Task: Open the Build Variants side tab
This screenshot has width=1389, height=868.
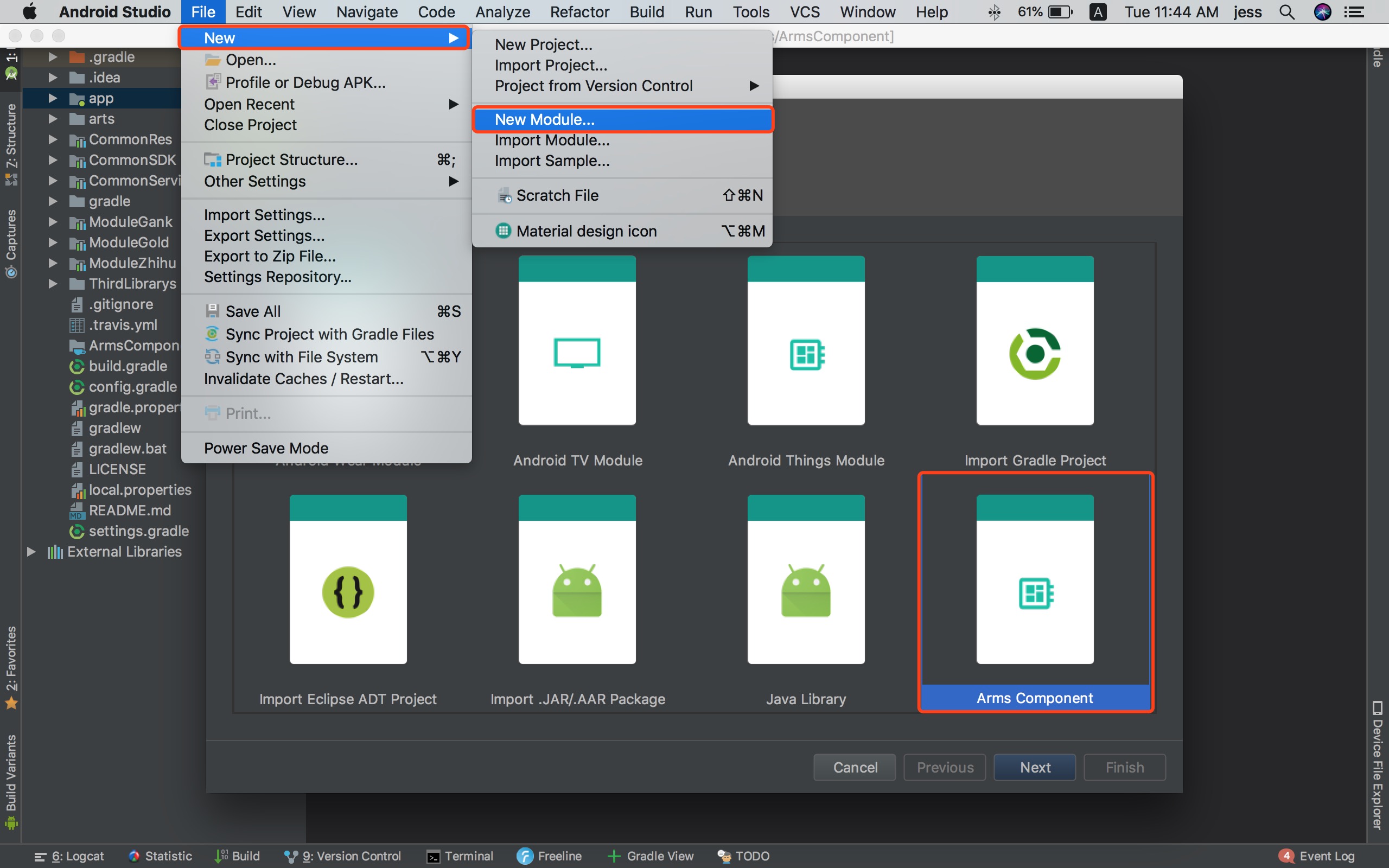Action: [11, 781]
